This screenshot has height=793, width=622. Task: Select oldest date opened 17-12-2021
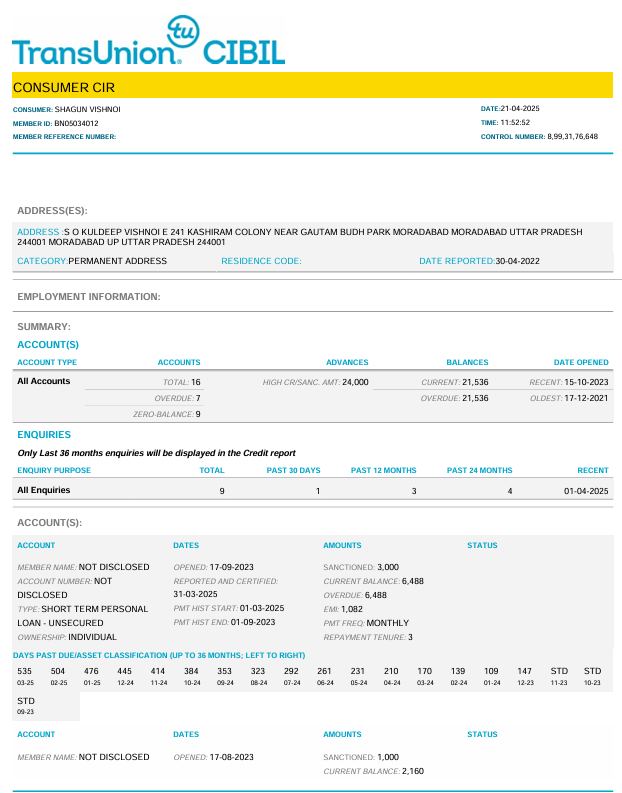point(586,399)
